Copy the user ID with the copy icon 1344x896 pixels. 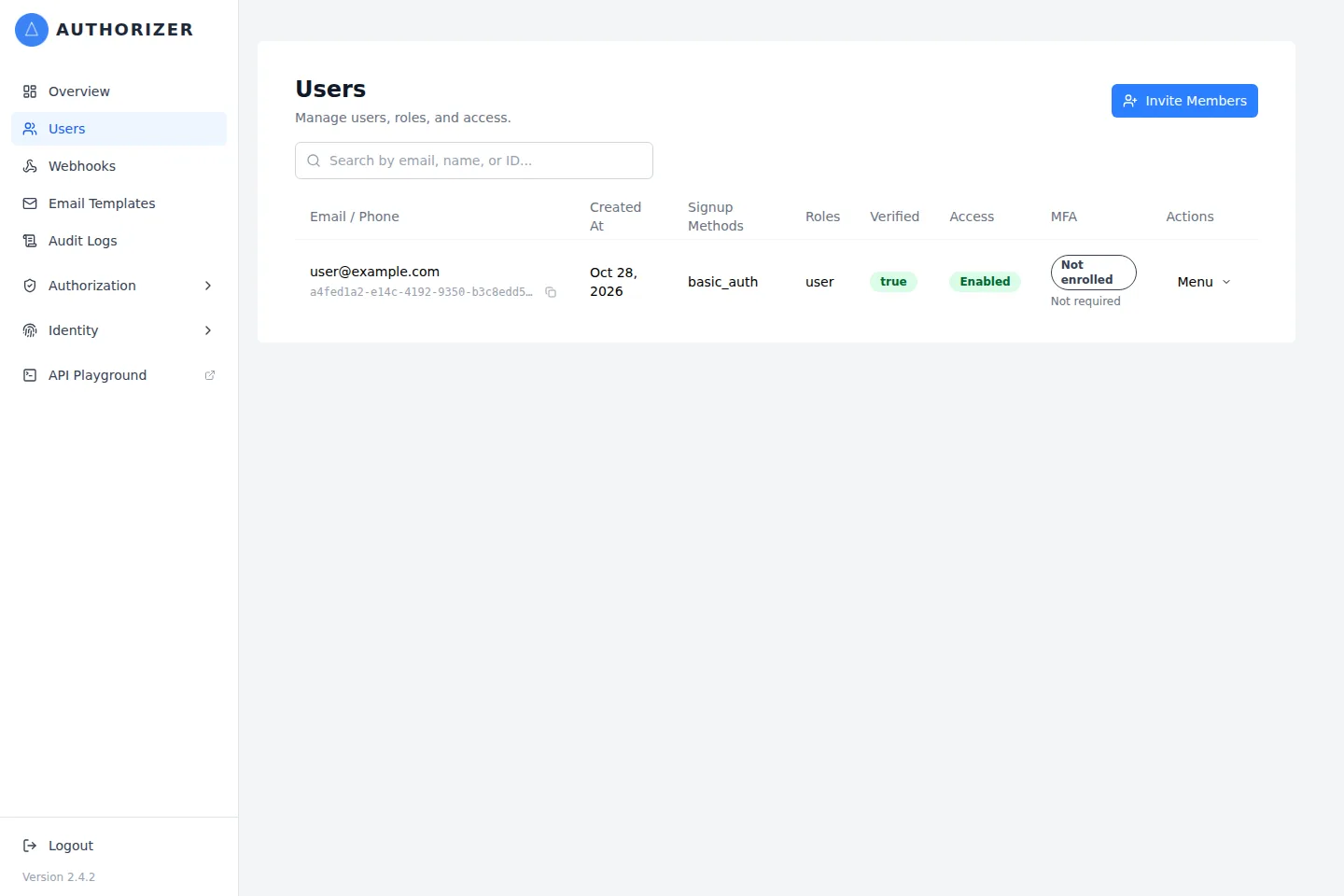pyautogui.click(x=551, y=292)
